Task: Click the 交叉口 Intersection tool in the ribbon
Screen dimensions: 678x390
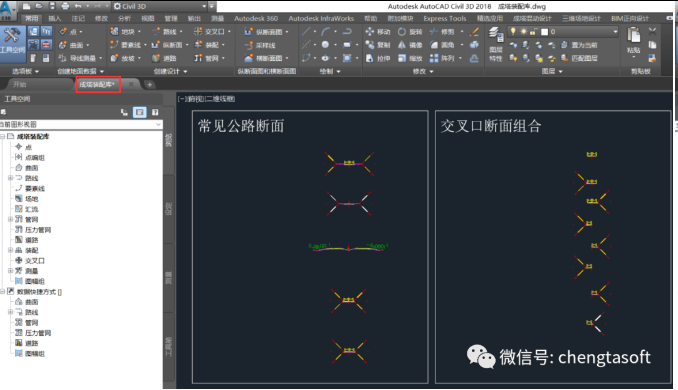Action: point(212,32)
